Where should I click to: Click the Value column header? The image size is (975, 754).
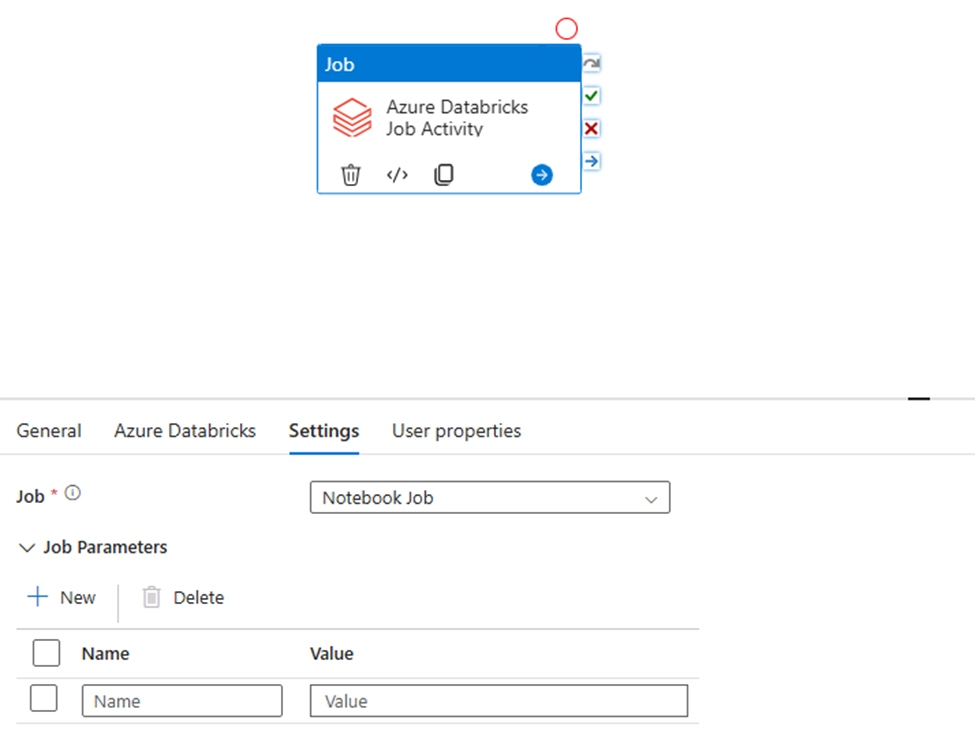click(332, 654)
